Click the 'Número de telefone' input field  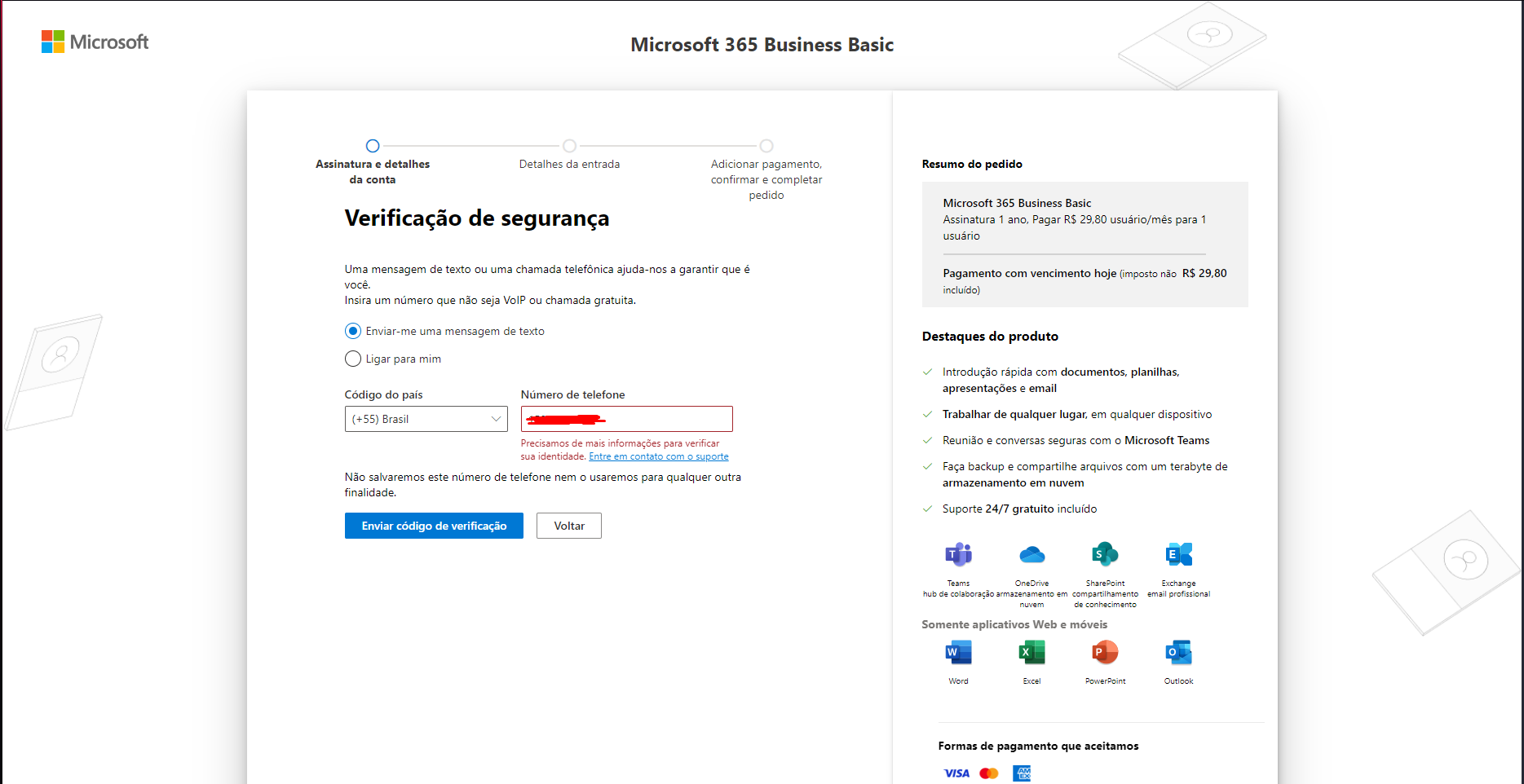626,419
